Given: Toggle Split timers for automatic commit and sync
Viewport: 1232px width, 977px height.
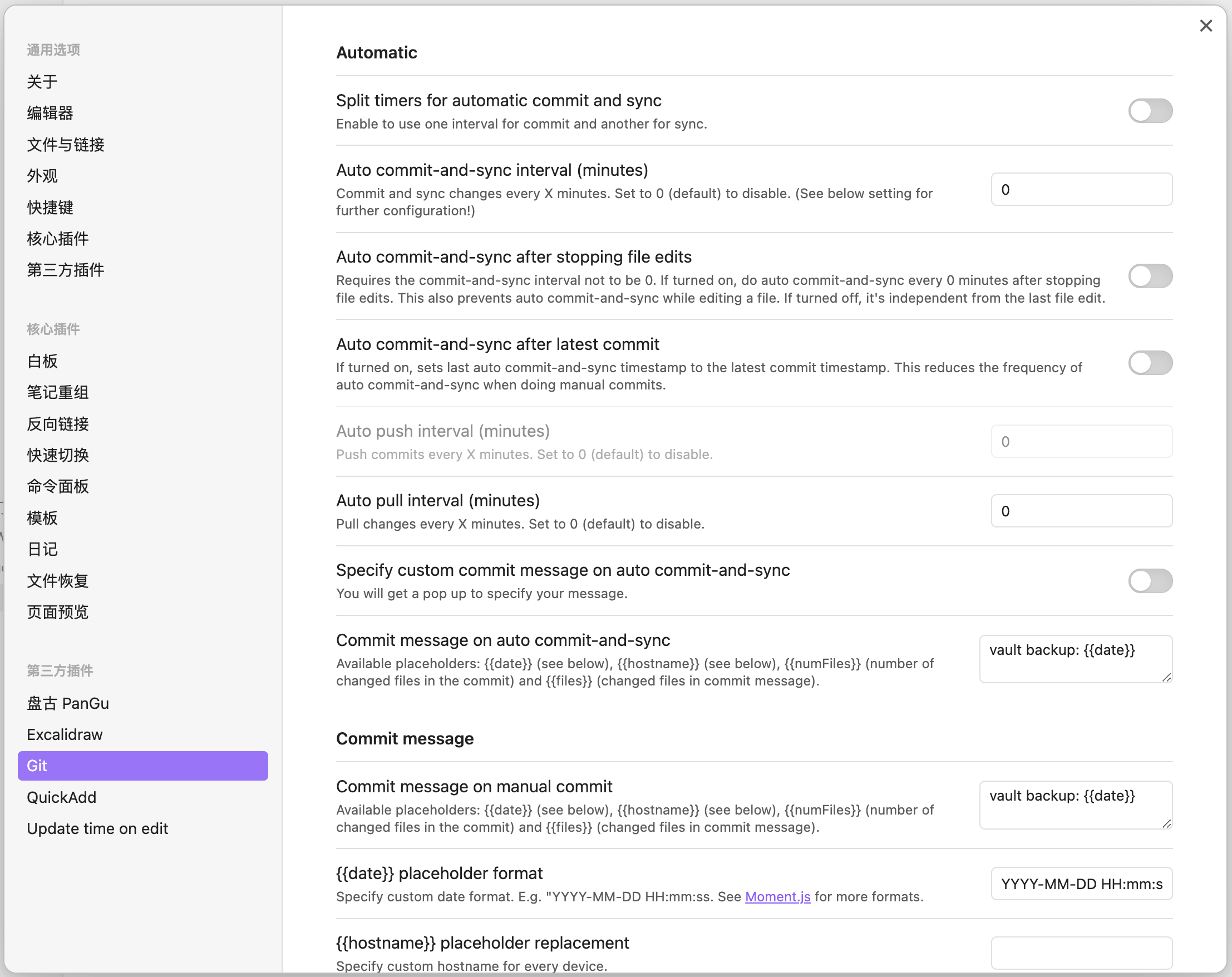Looking at the screenshot, I should tap(1150, 111).
